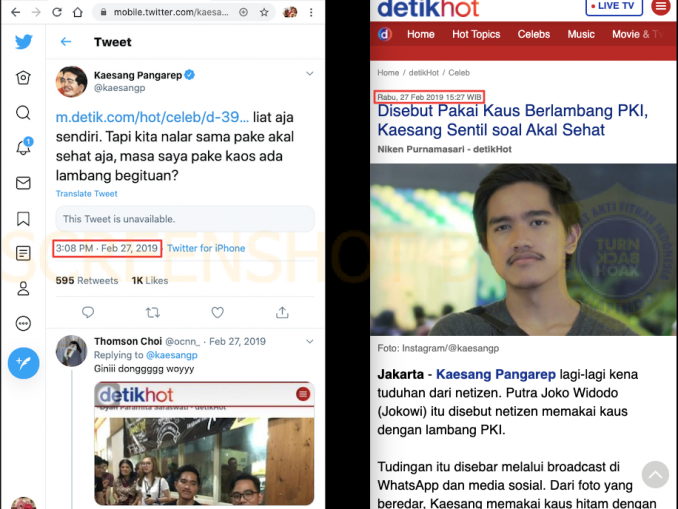
Task: Open Twitter Messages envelope
Action: coord(23,183)
